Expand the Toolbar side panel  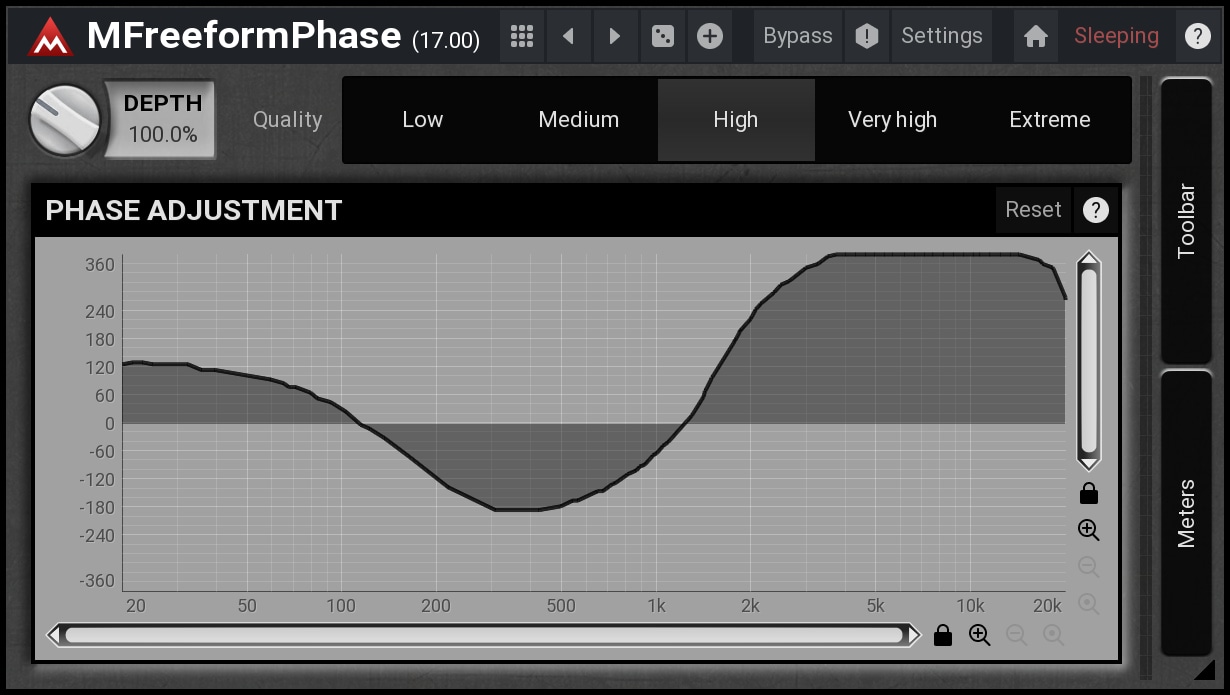1186,220
